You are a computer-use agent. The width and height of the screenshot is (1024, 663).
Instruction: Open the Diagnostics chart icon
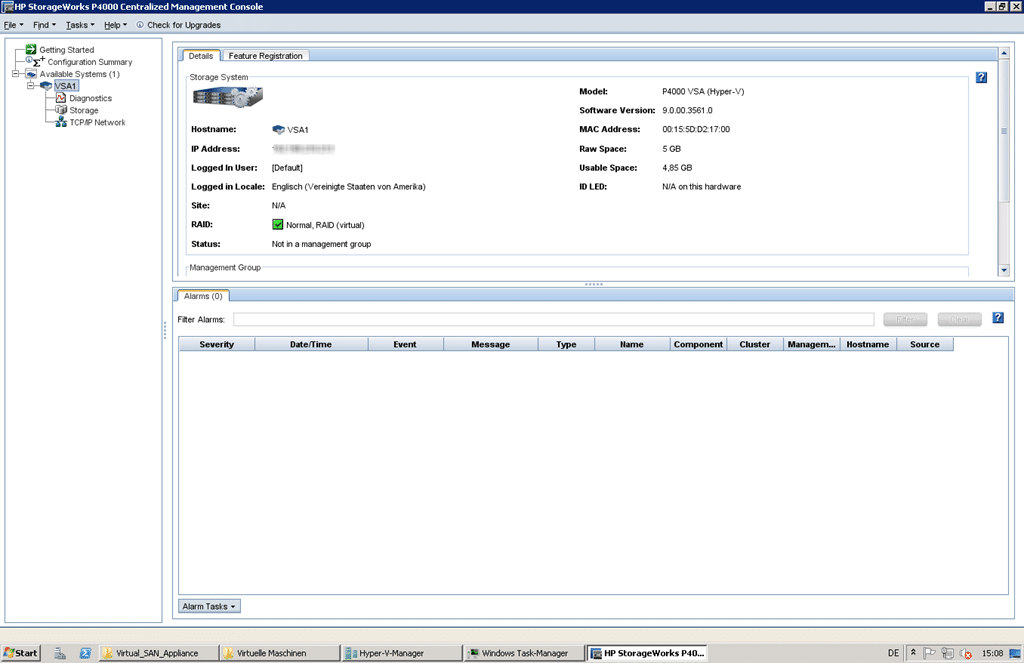click(61, 98)
